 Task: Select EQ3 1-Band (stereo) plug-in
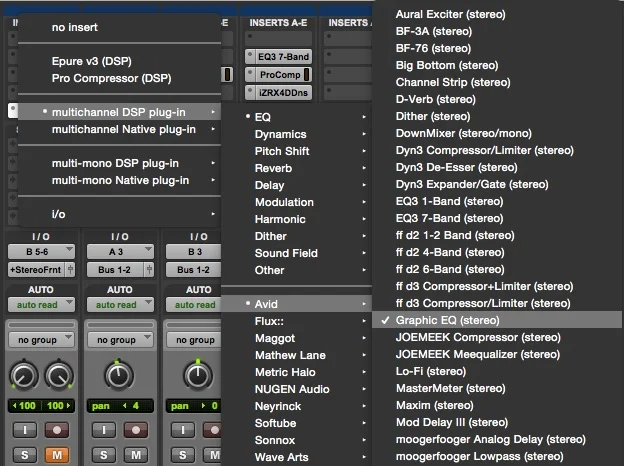497,201
